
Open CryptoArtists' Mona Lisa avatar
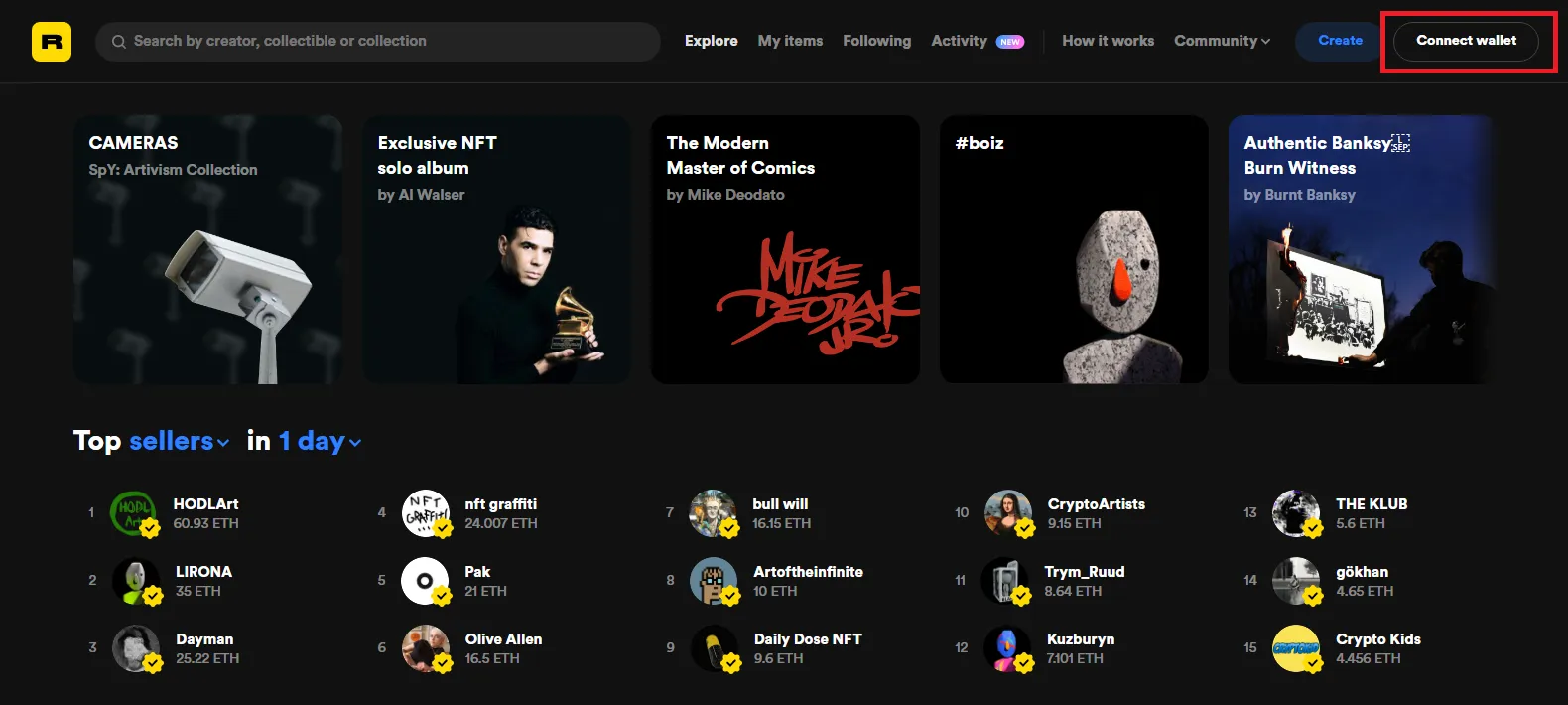pyautogui.click(x=1008, y=513)
